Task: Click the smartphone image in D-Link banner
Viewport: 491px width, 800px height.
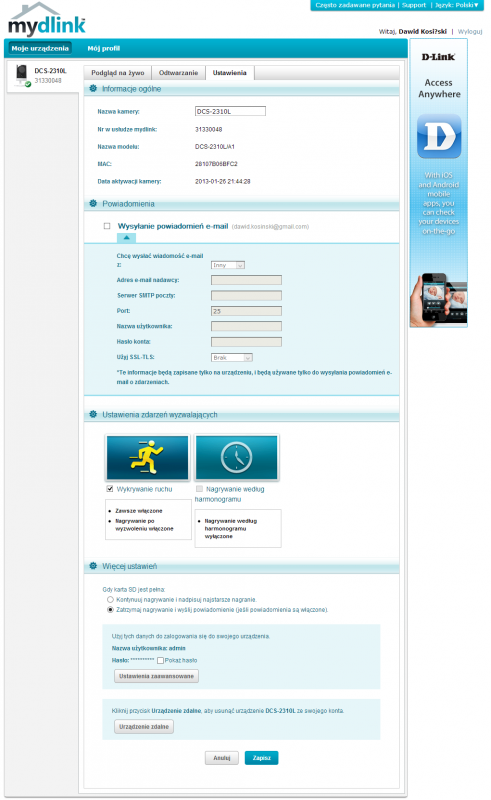Action: [x=438, y=300]
